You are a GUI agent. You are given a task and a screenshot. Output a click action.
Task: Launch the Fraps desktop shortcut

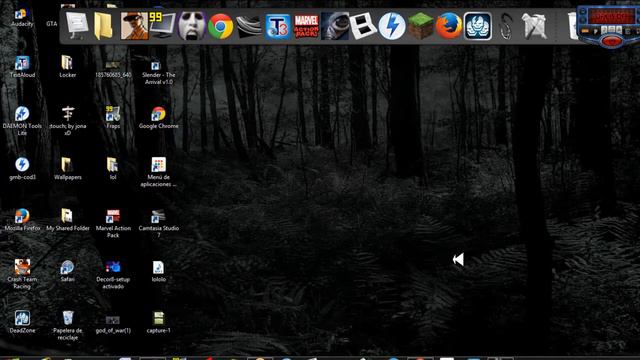[x=113, y=118]
